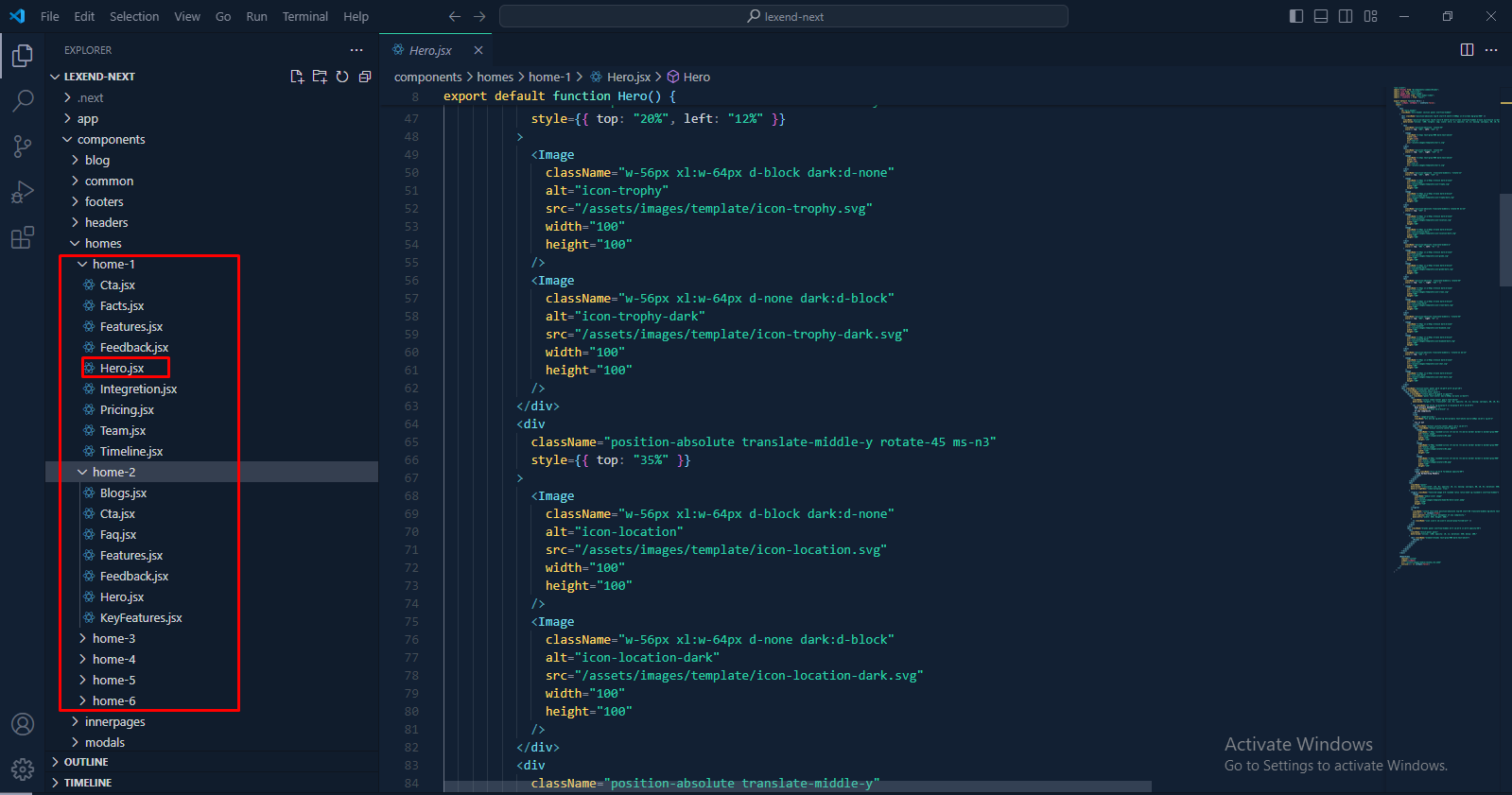Image resolution: width=1512 pixels, height=795 pixels.
Task: Toggle the bottom panel layout button
Action: click(x=1321, y=16)
